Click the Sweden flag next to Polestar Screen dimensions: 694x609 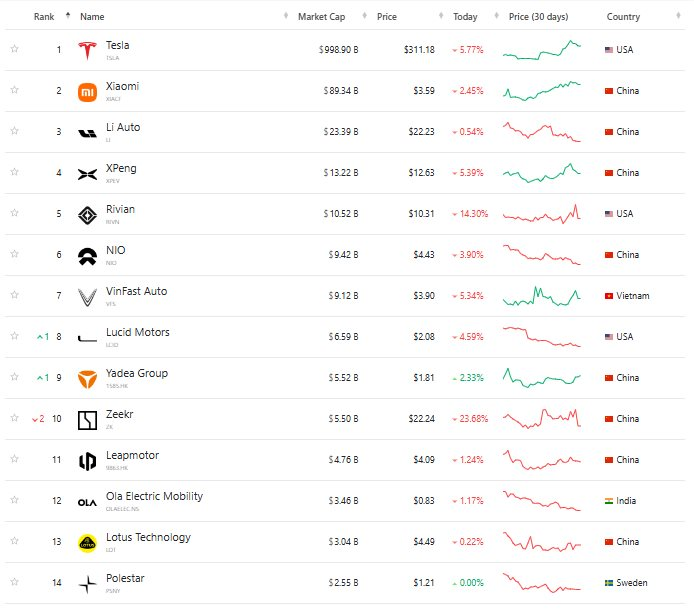coord(609,583)
